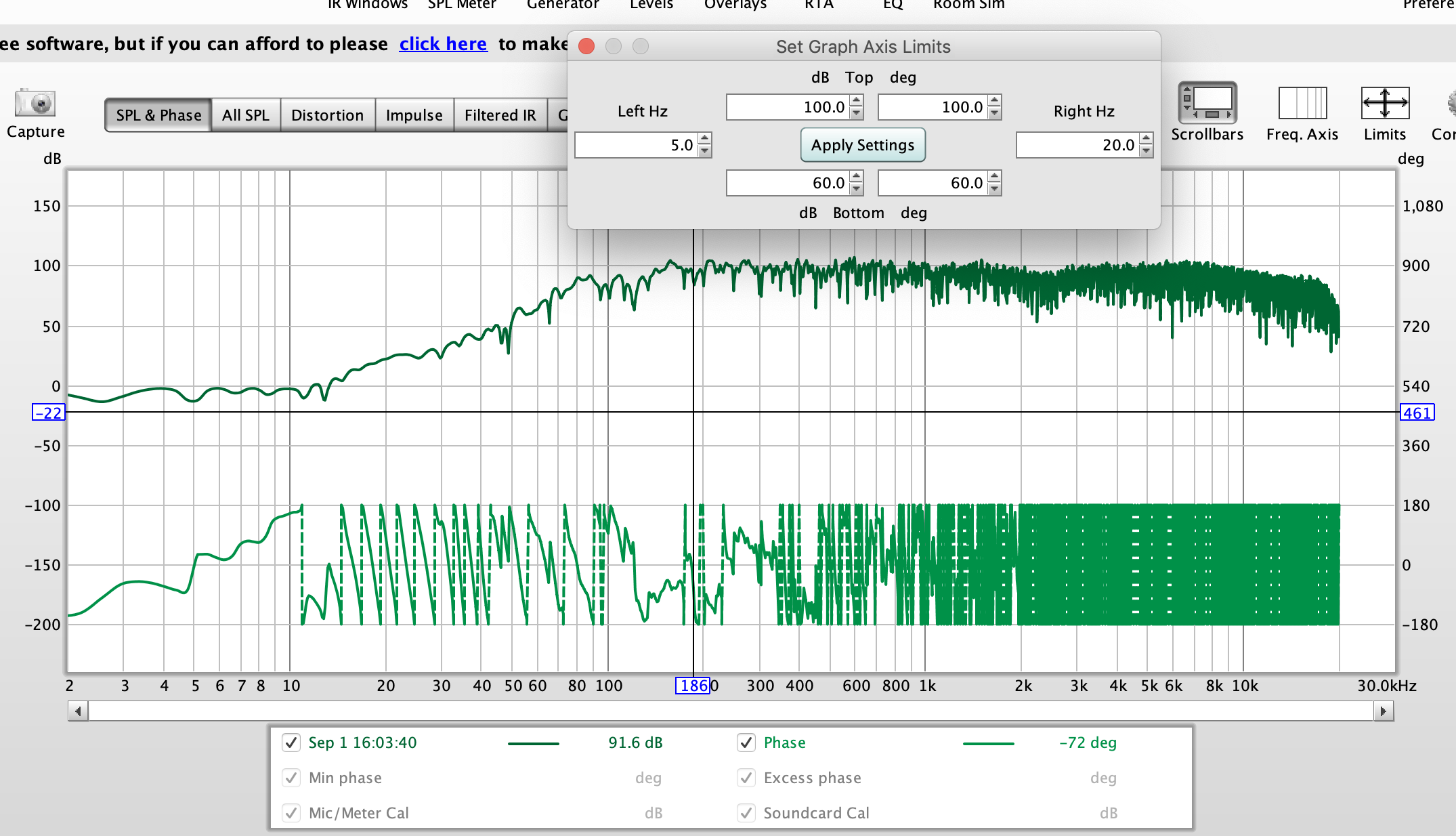Click the Top deg input field
Screen dimensions: 1456x836
933,107
